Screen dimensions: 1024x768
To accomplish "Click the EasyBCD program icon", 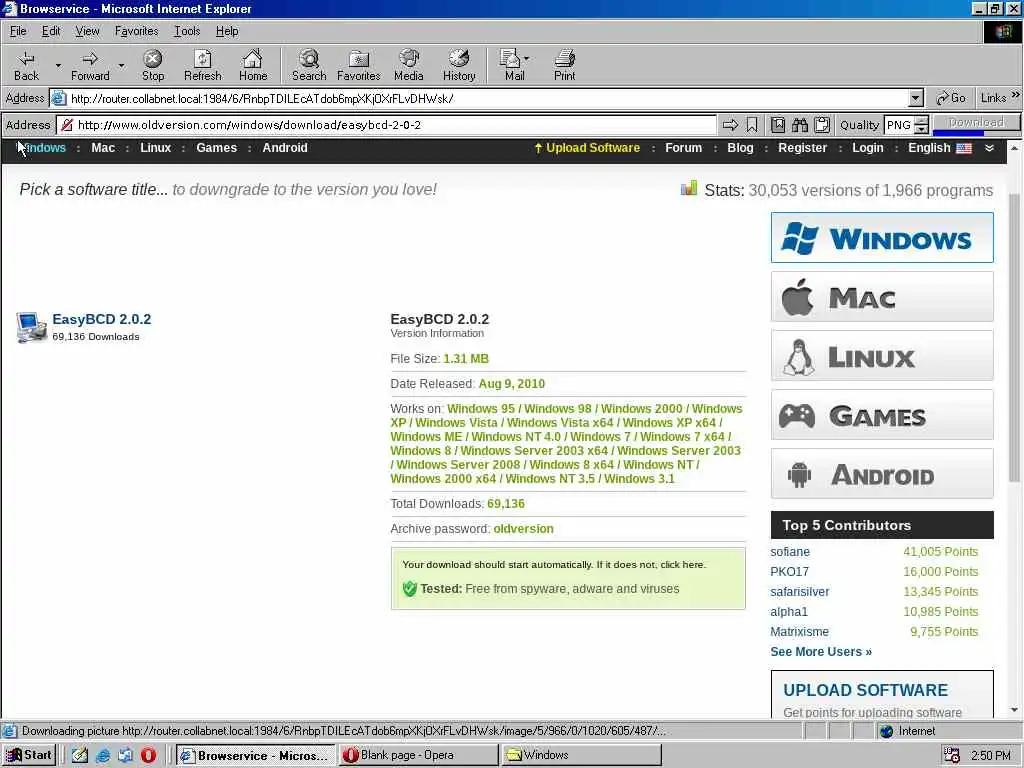I will tap(31, 327).
